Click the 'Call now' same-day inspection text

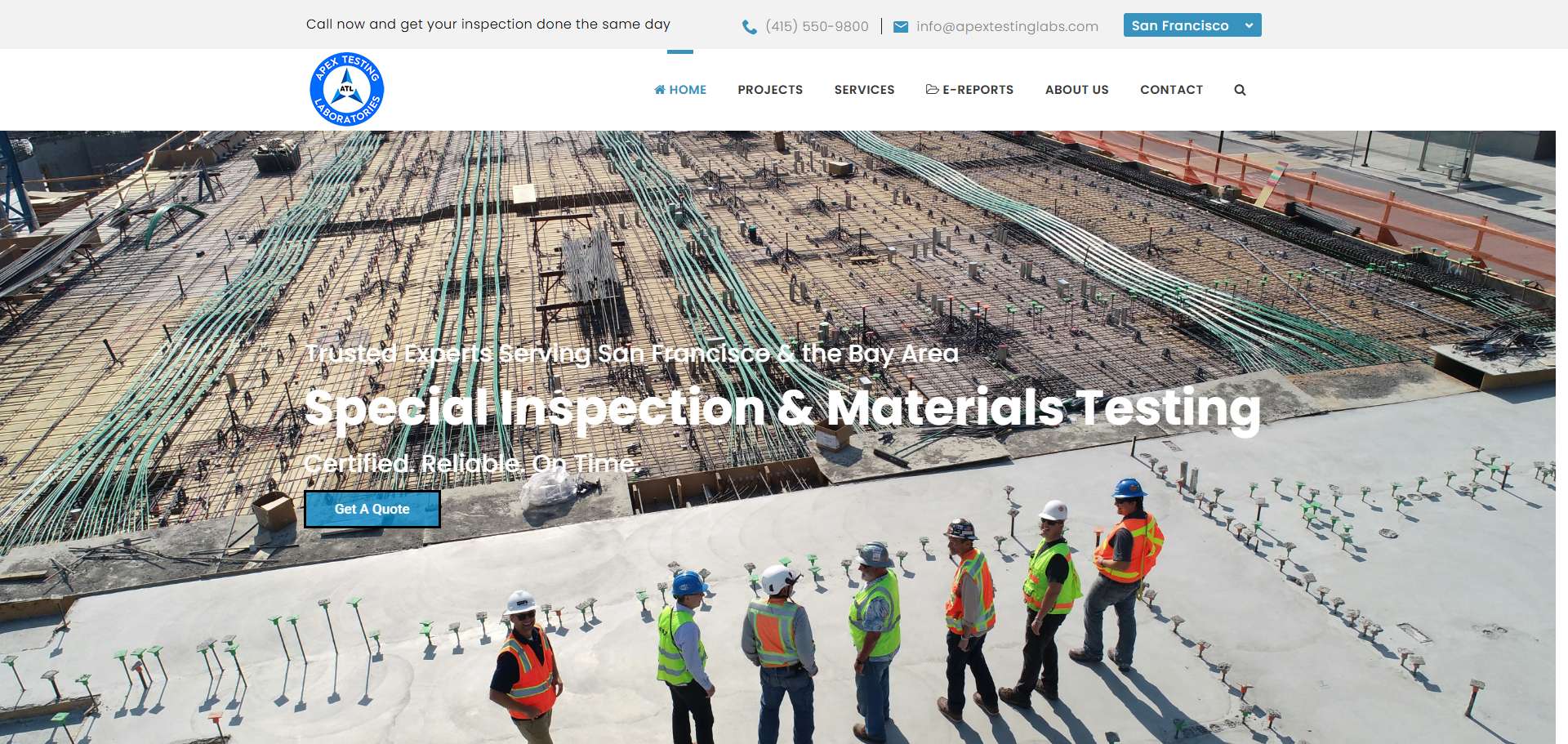(488, 25)
